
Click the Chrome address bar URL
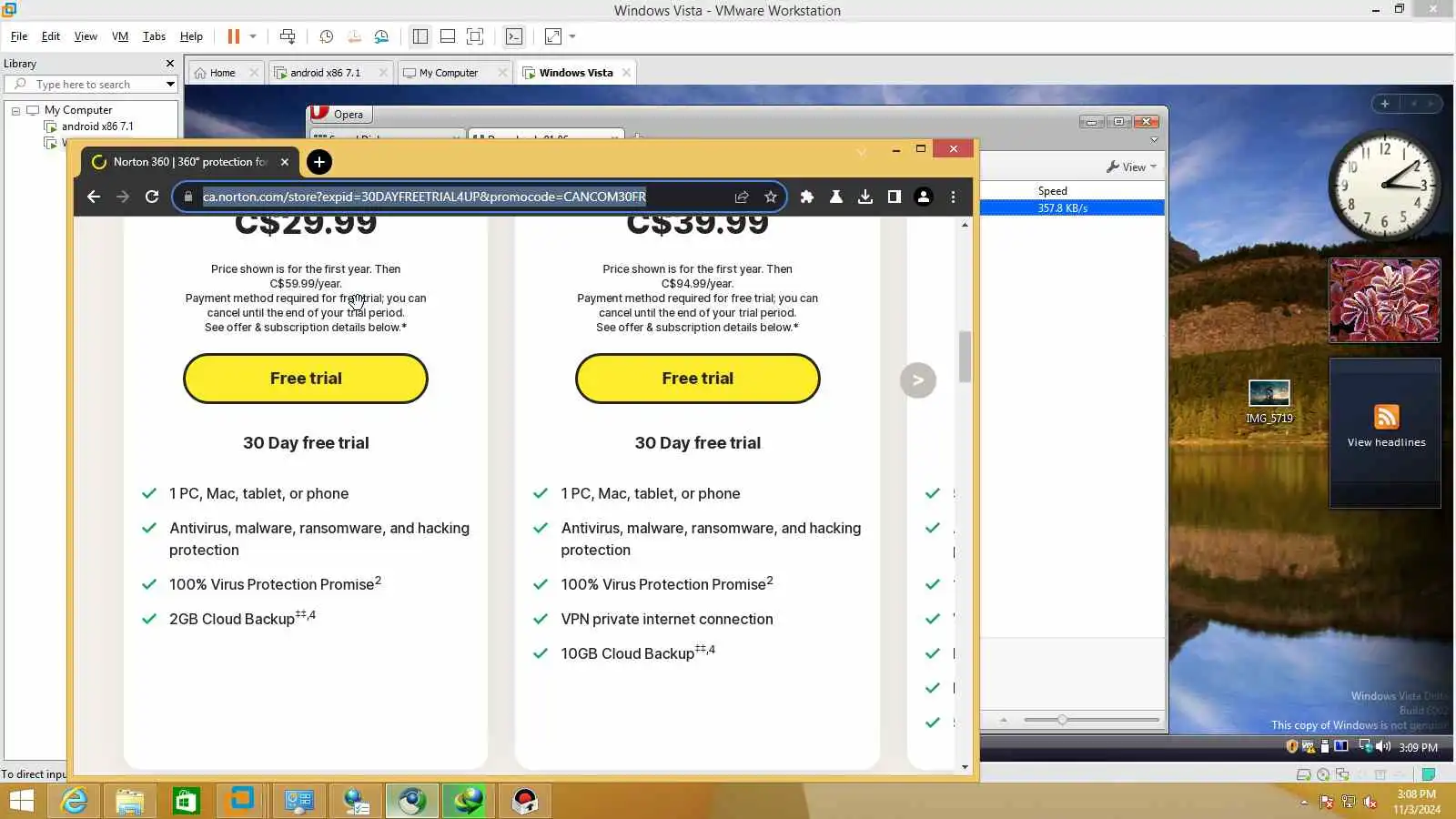424,197
